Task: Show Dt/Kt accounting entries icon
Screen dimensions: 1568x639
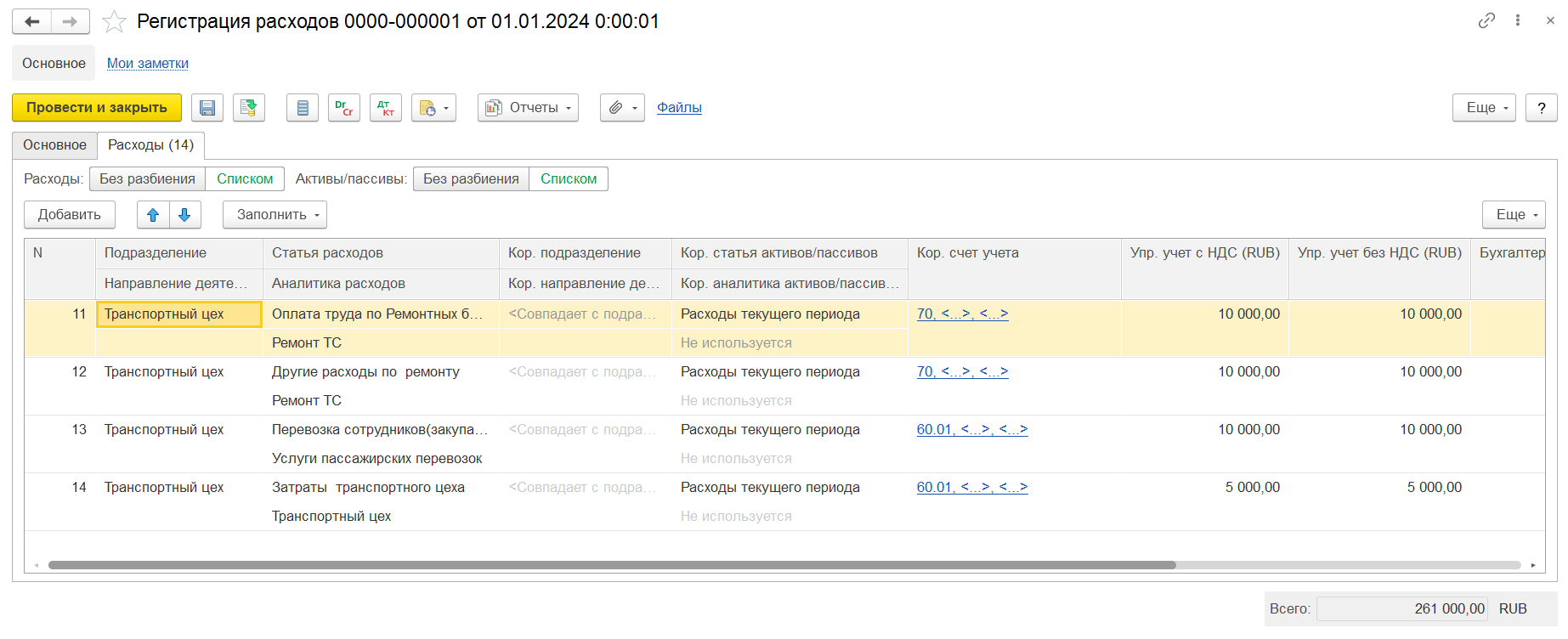Action: [386, 108]
